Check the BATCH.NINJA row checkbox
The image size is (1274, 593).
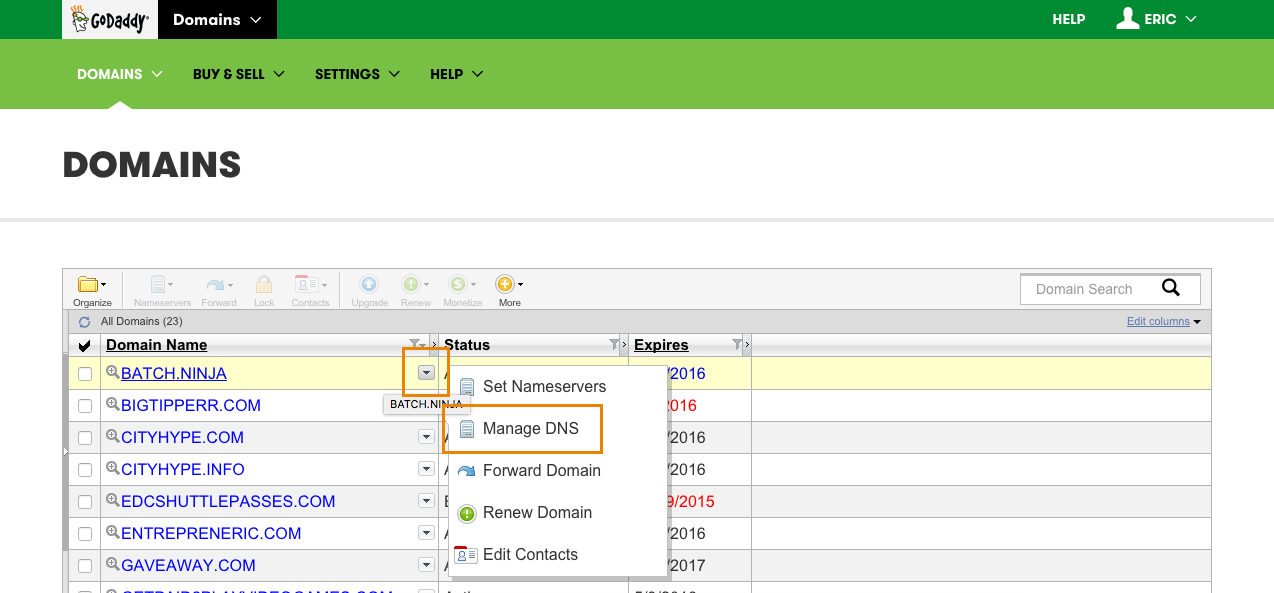pyautogui.click(x=85, y=374)
